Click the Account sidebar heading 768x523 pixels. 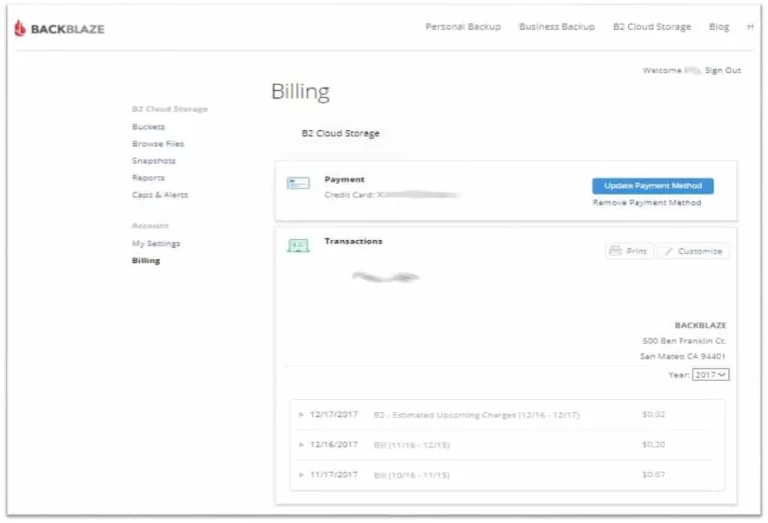click(x=150, y=226)
